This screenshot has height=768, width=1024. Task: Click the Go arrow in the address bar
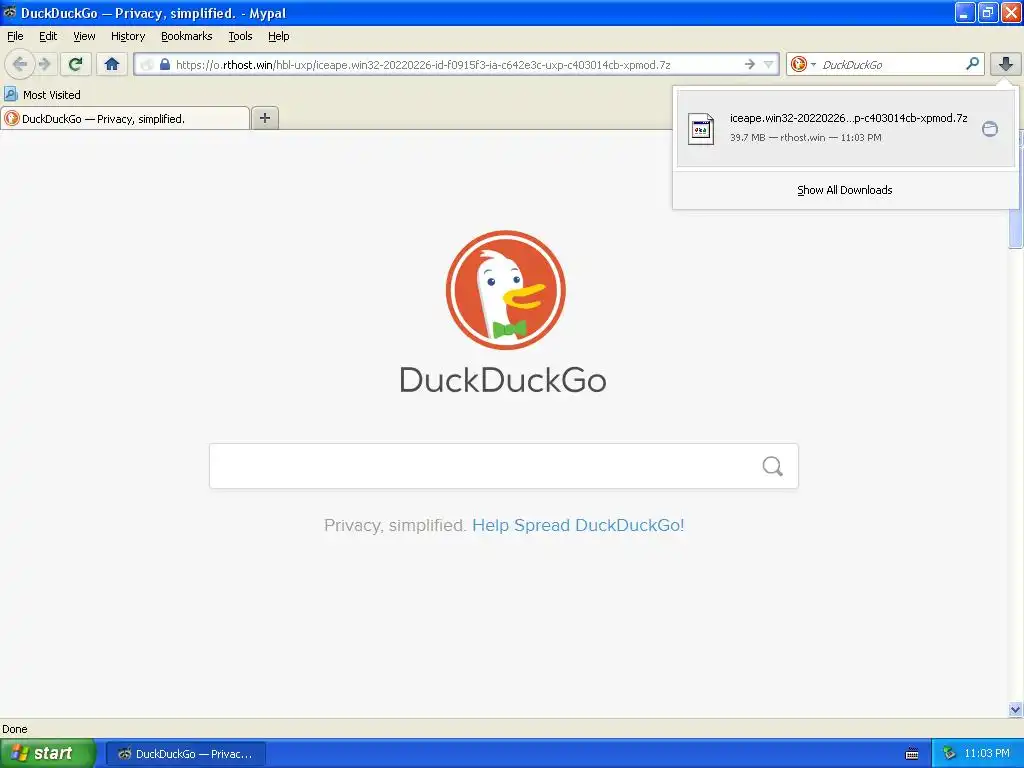click(x=750, y=64)
